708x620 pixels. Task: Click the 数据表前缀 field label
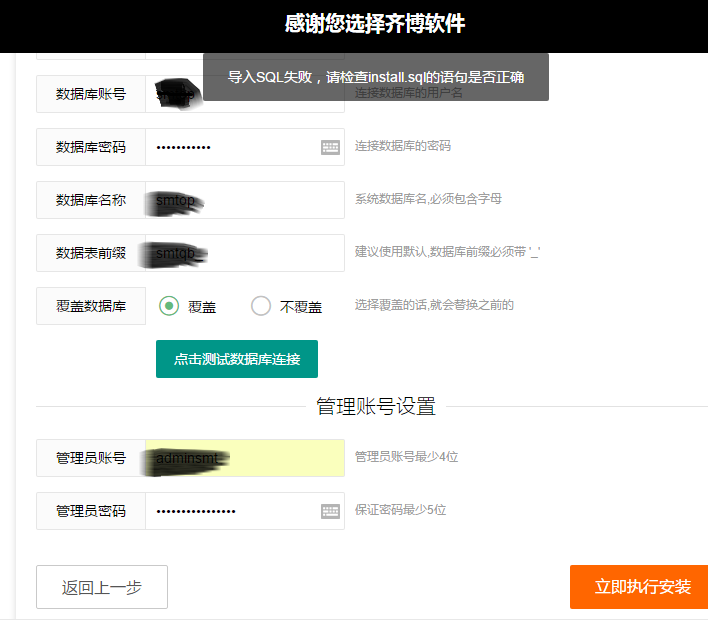(x=91, y=253)
